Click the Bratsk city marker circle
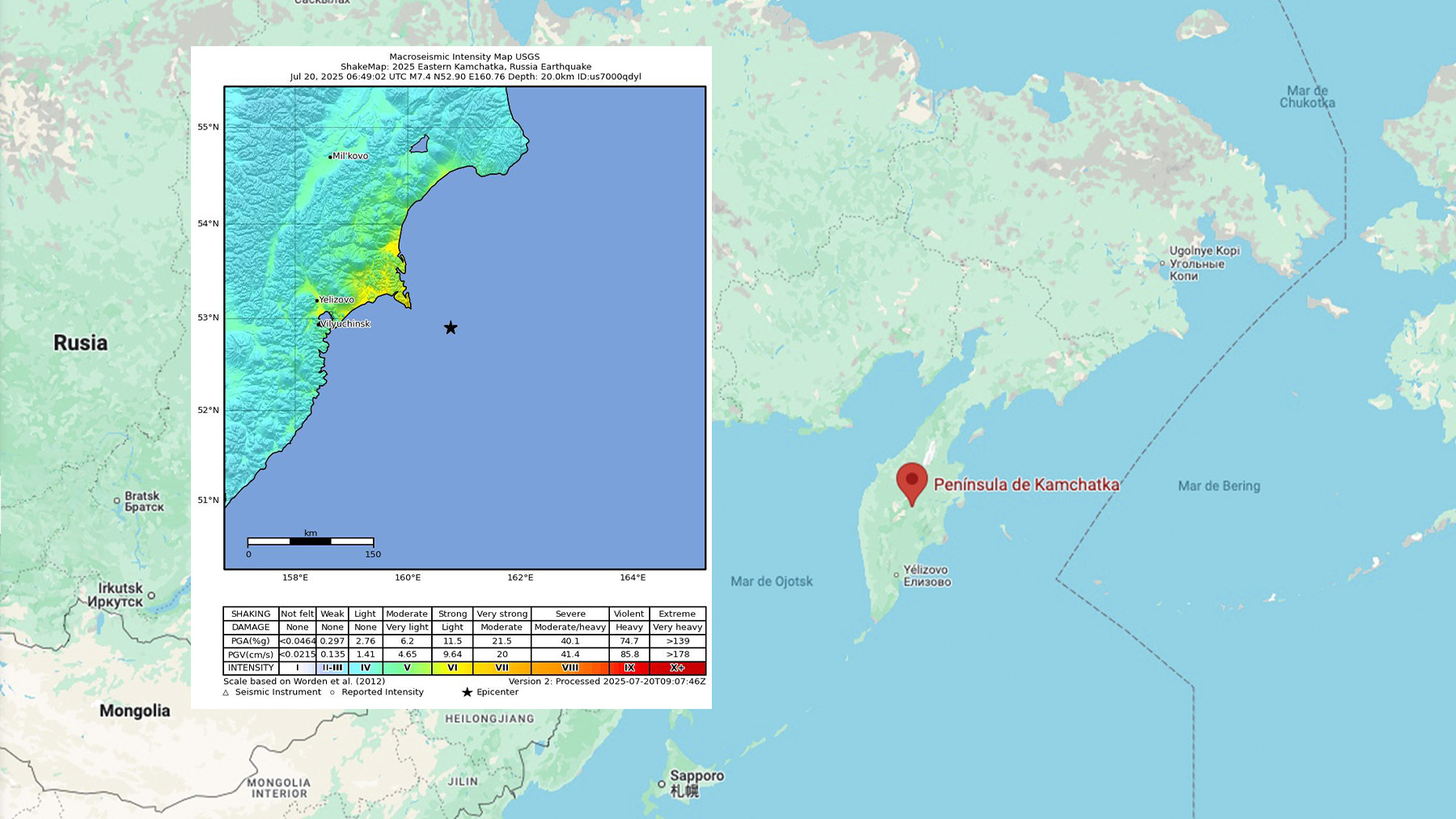This screenshot has height=819, width=1456. click(x=117, y=500)
